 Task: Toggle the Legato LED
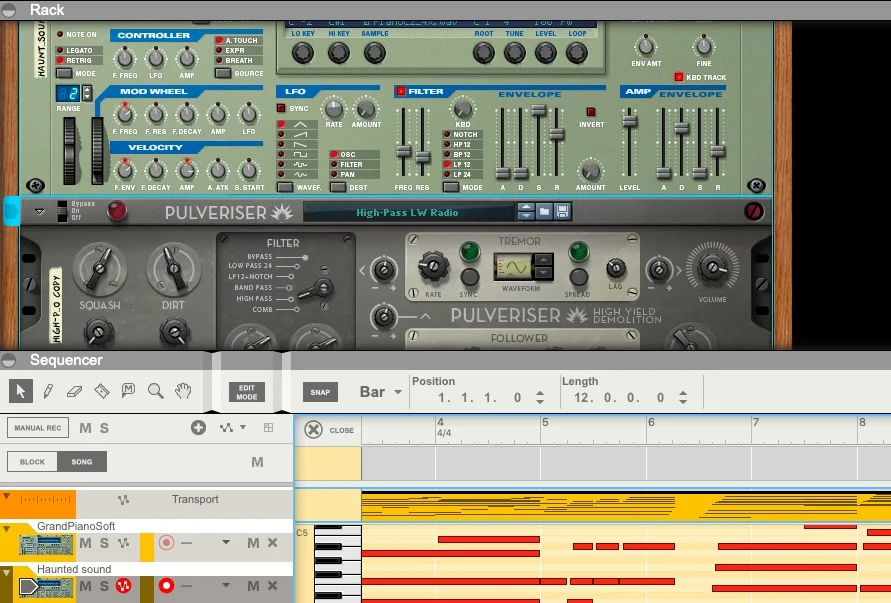pos(60,51)
